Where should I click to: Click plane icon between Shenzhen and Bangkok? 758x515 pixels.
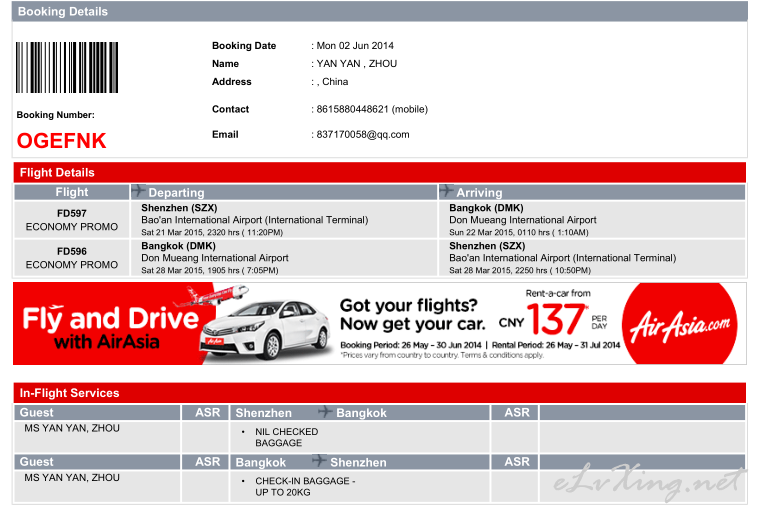(x=325, y=412)
